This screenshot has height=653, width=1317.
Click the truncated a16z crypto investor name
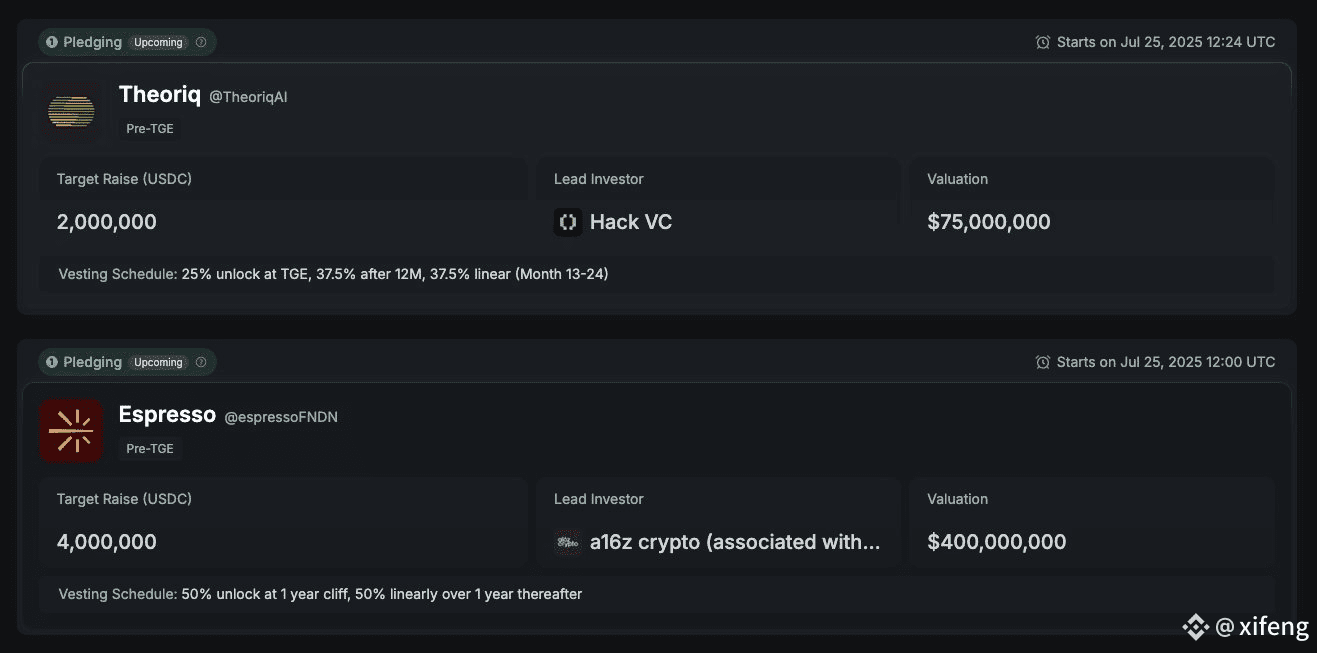pyautogui.click(x=735, y=542)
